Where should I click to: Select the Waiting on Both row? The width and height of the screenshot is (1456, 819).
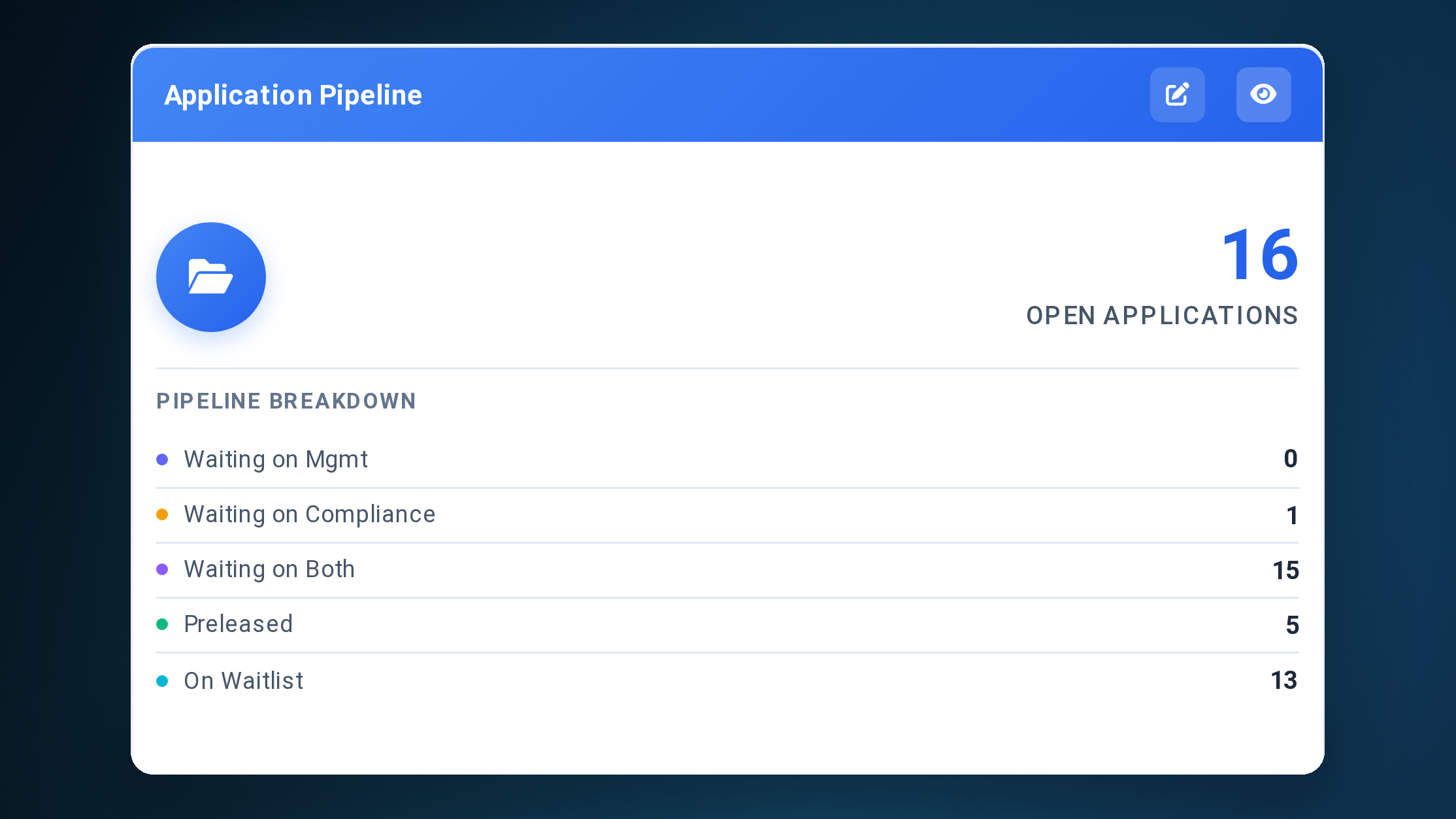coord(727,570)
